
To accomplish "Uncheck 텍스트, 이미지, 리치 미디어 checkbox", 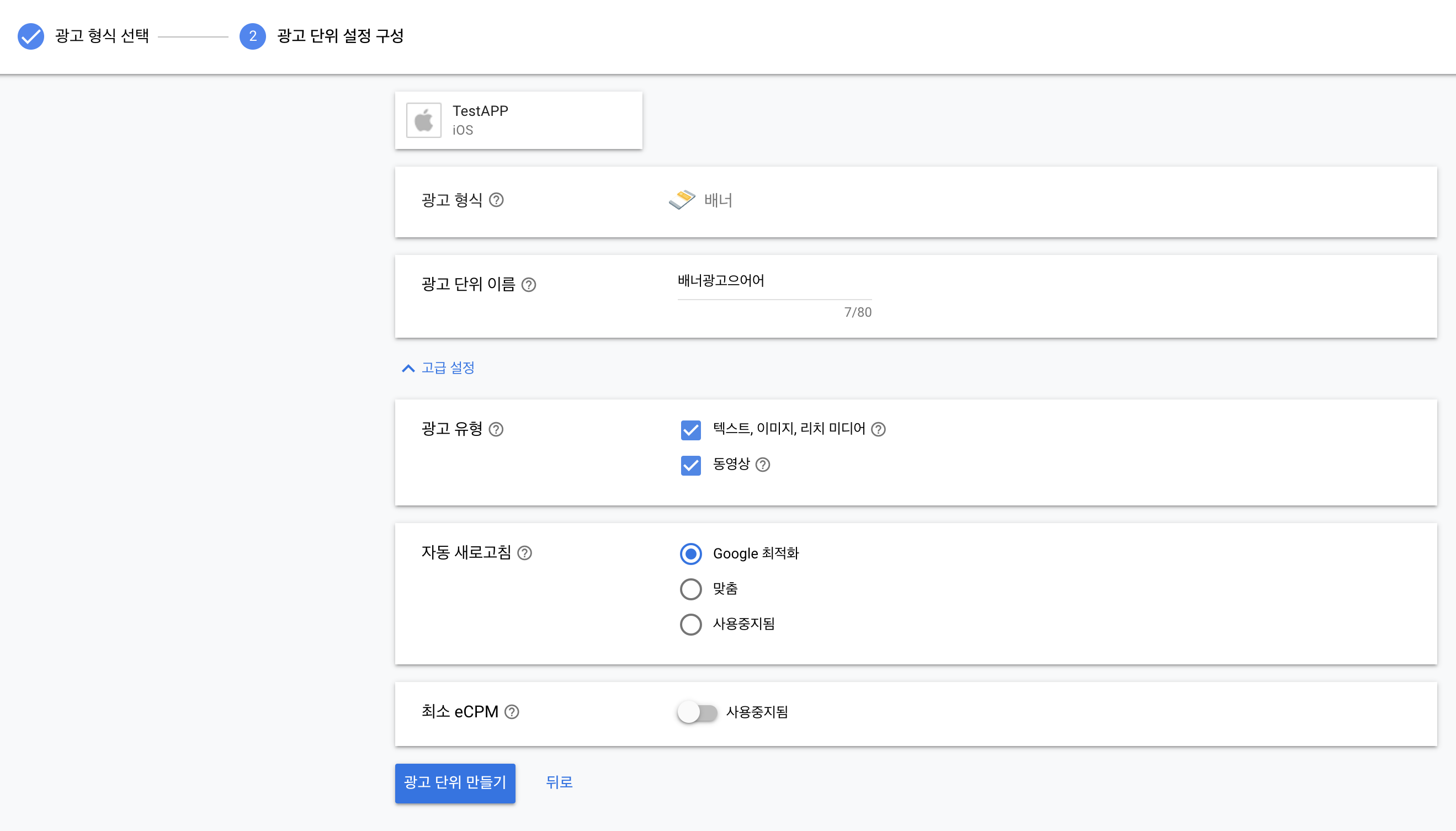I will [690, 430].
